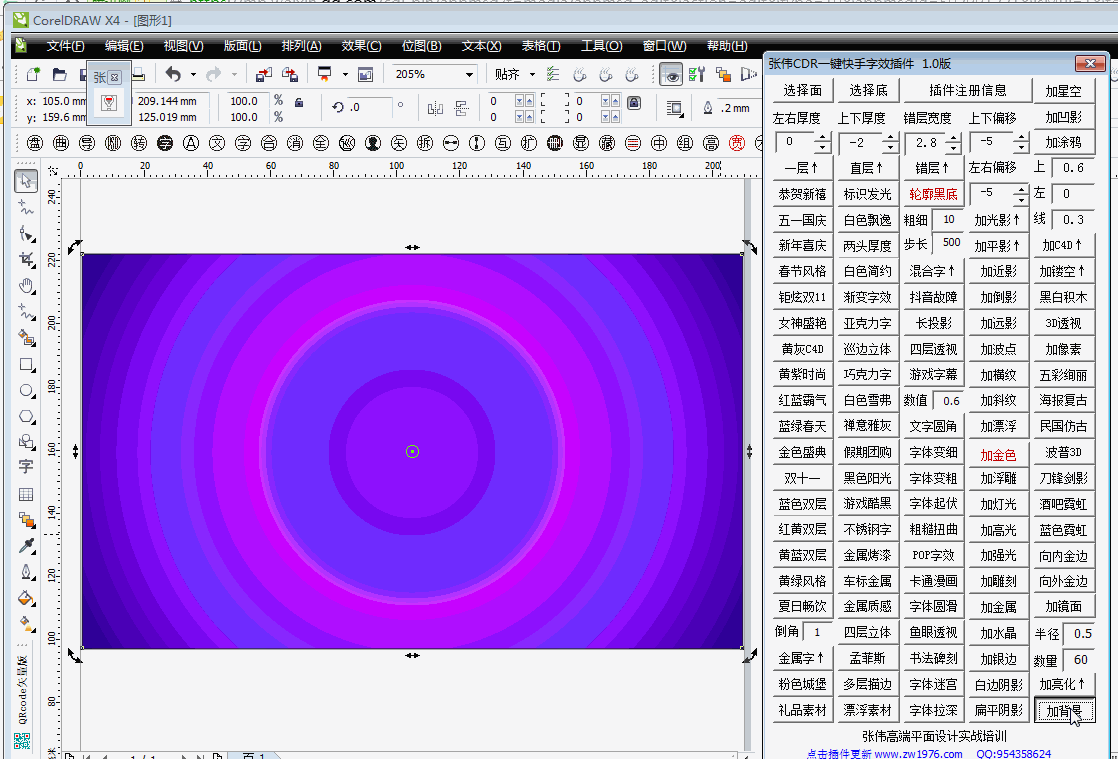Select the Hand pan tool

pos(26,286)
